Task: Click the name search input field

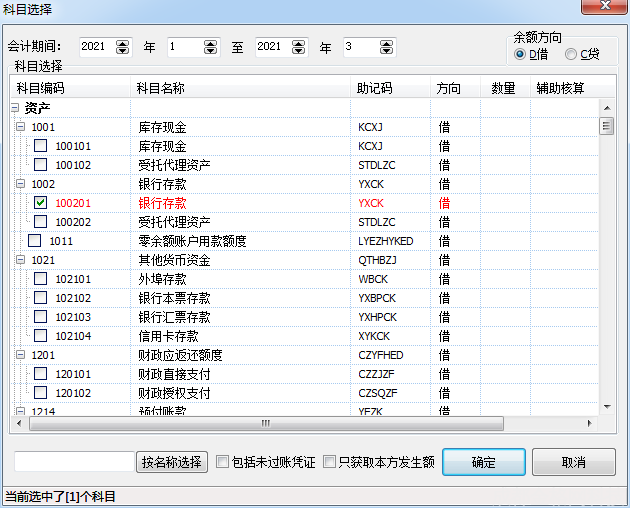Action: point(73,462)
